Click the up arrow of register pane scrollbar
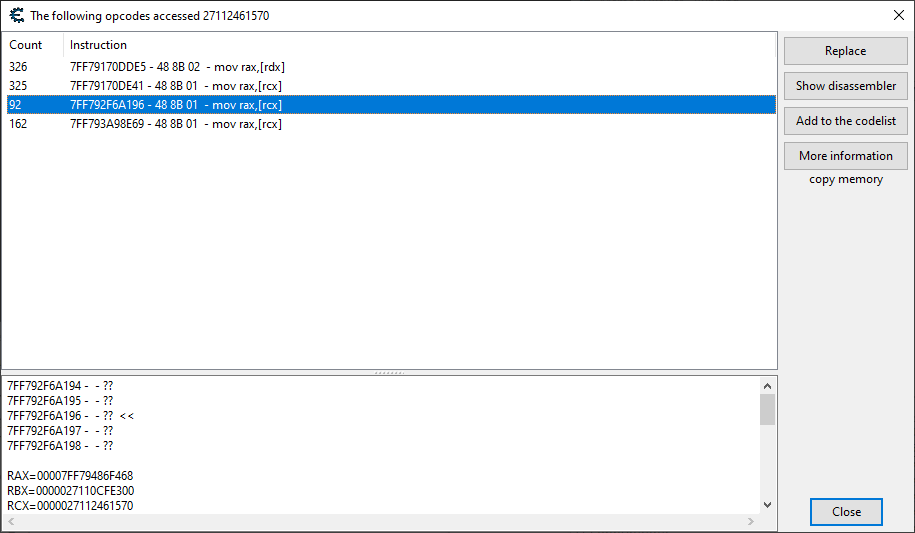Screen dimensions: 915x533 [x=767, y=385]
